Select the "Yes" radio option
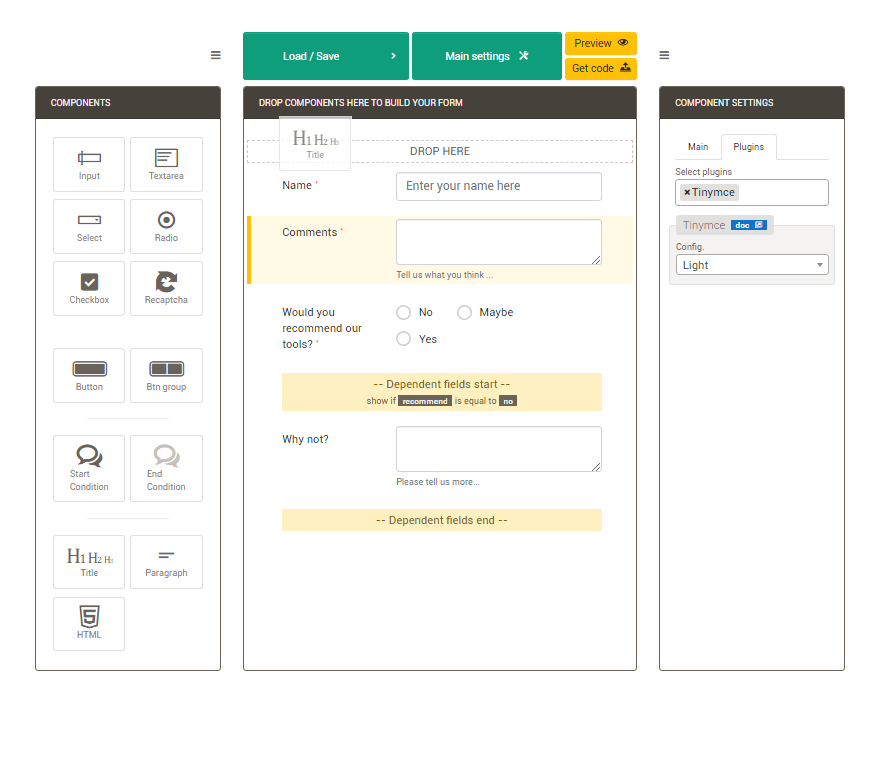 point(404,339)
